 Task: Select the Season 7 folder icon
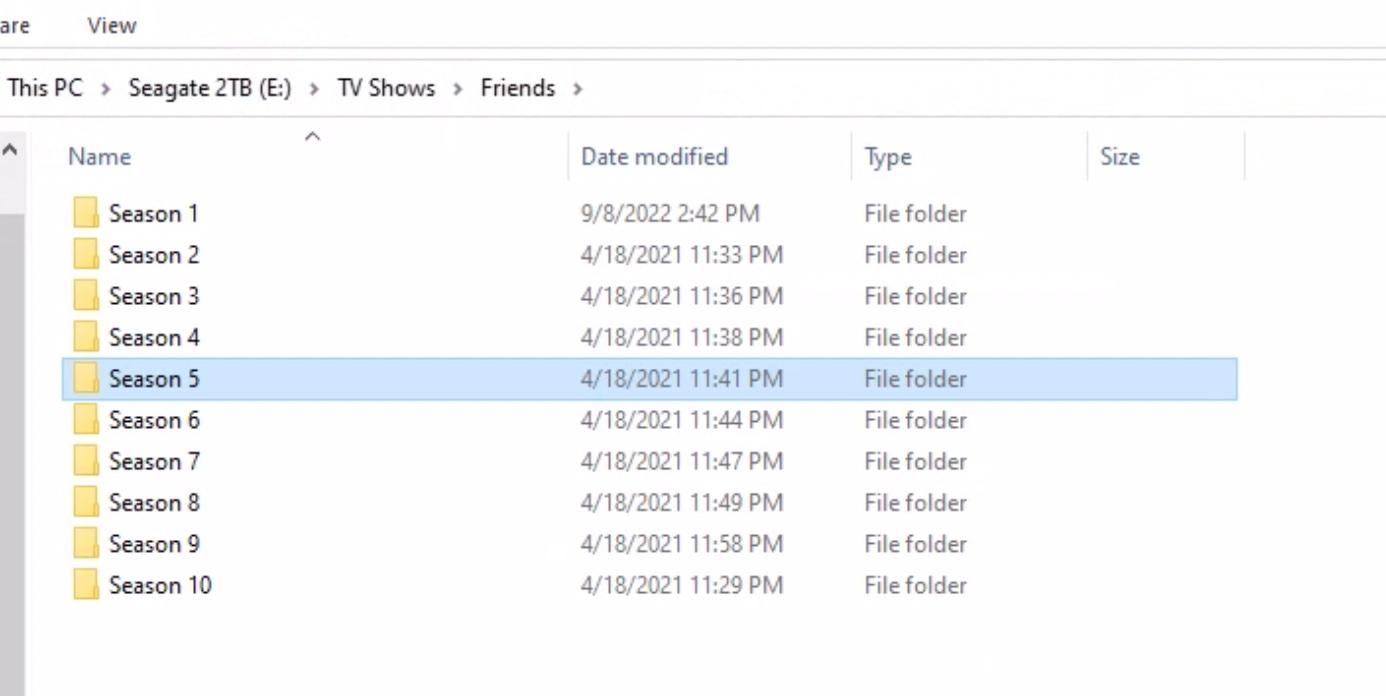click(86, 461)
